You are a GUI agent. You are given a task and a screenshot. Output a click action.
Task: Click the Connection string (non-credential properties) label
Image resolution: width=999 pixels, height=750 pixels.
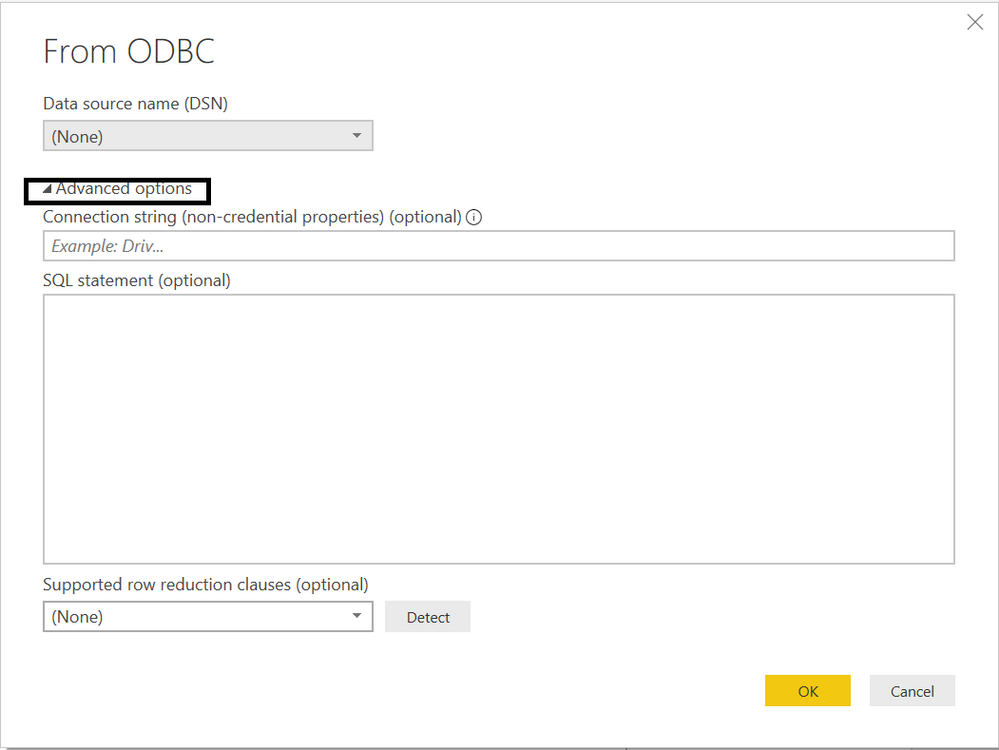(252, 217)
